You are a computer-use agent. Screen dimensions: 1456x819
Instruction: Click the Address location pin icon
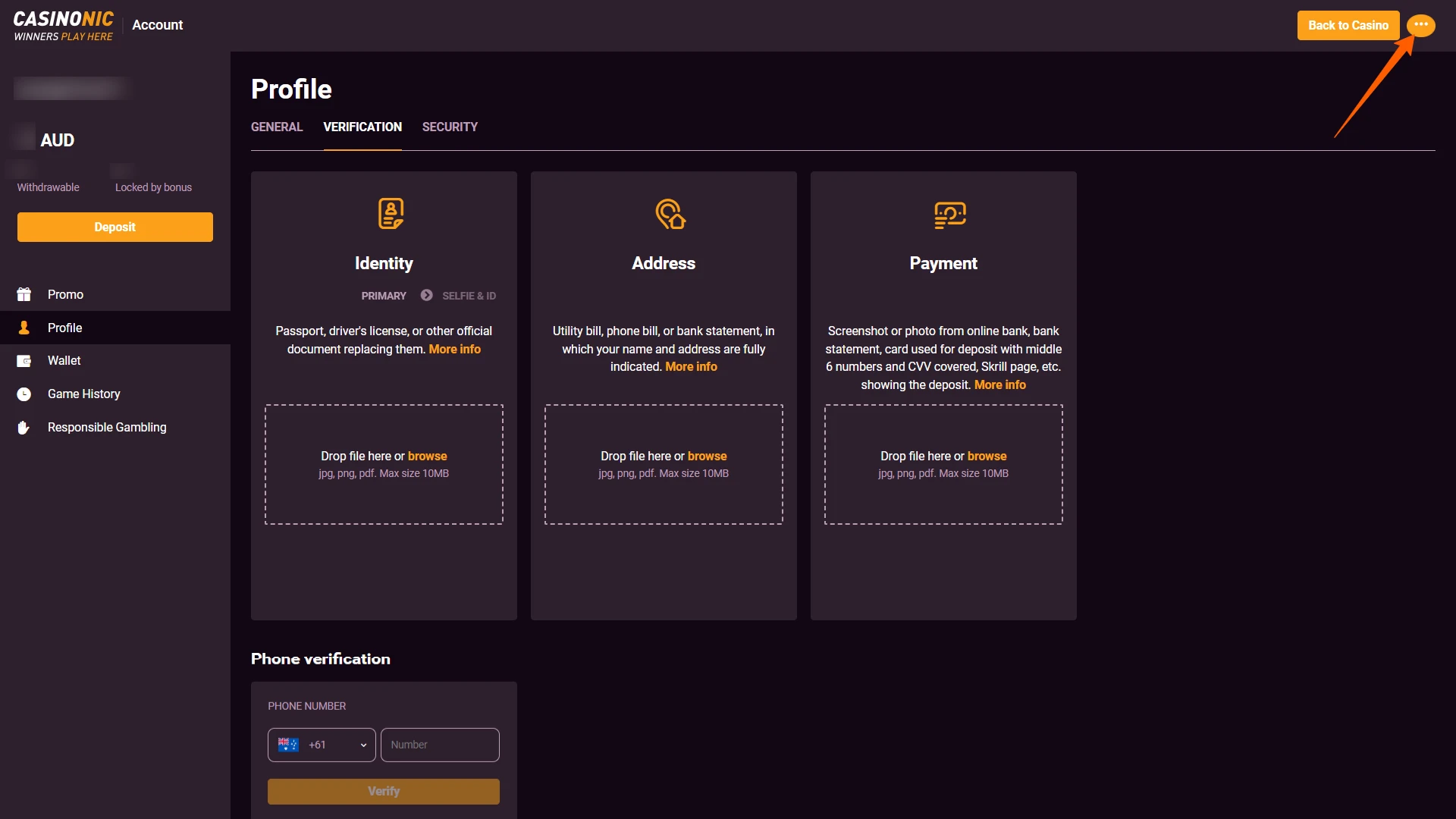click(670, 215)
